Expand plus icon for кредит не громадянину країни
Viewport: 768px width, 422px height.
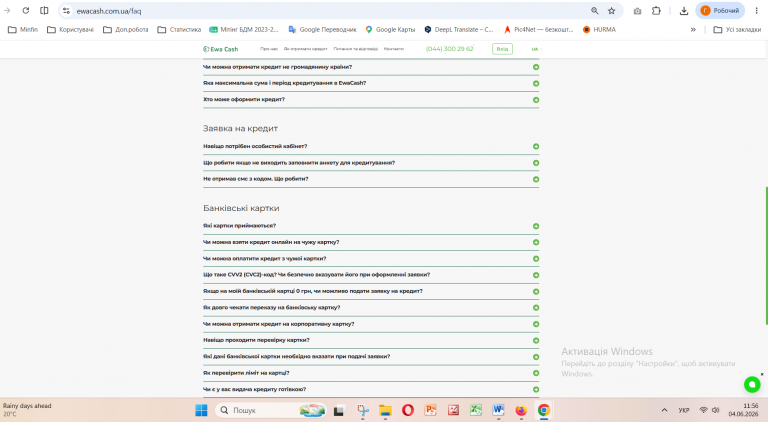(536, 67)
